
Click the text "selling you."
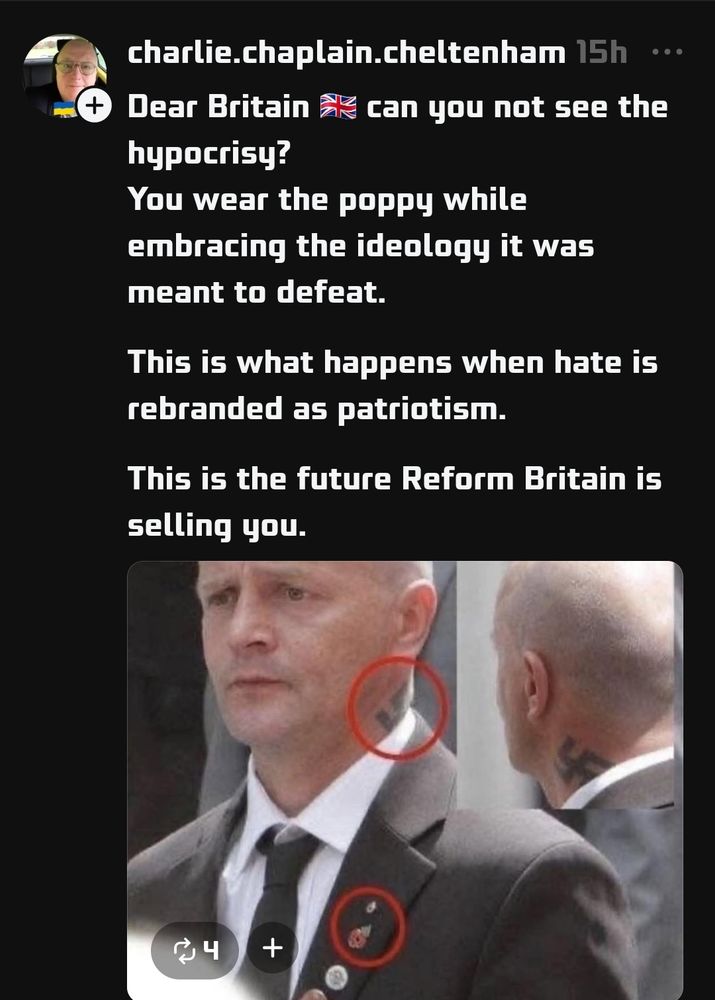(217, 526)
